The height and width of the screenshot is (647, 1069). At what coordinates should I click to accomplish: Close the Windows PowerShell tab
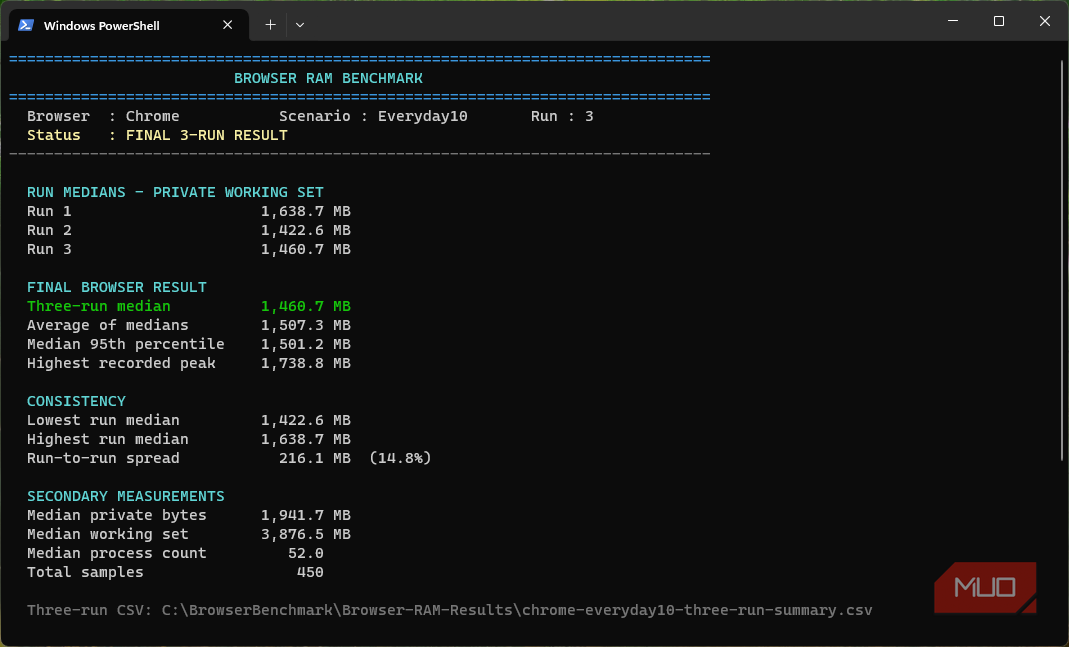[228, 25]
